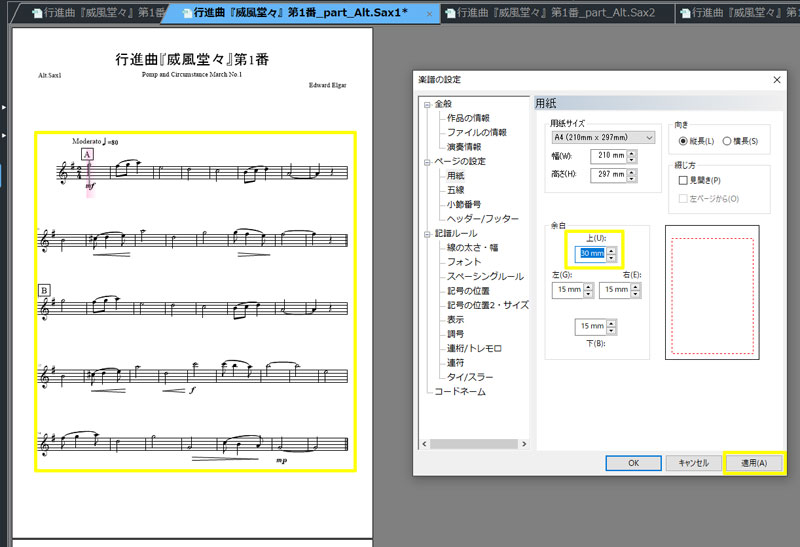Viewport: 800px width, 547px height.
Task: Select 調号 in the settings tree
Action: pyautogui.click(x=455, y=334)
